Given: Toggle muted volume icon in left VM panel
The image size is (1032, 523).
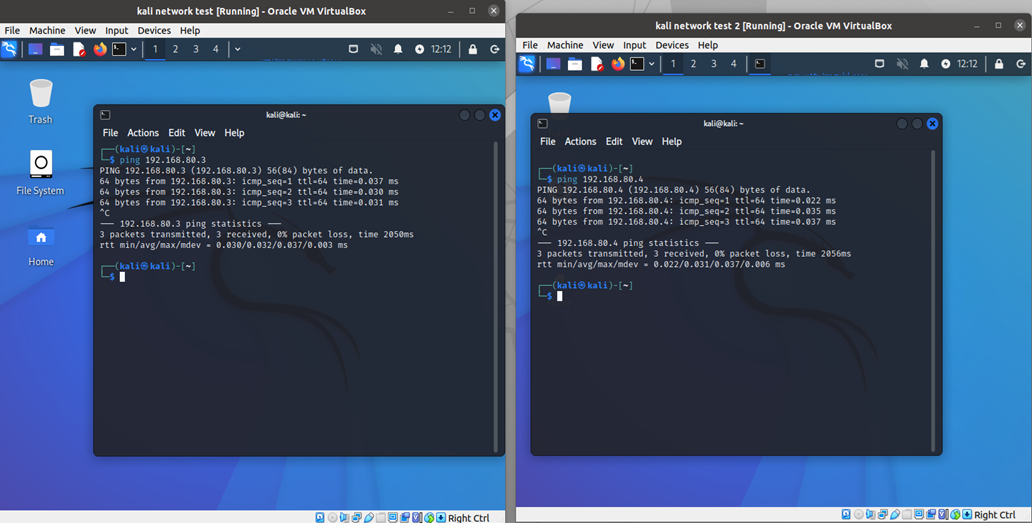Looking at the screenshot, I should (x=377, y=49).
